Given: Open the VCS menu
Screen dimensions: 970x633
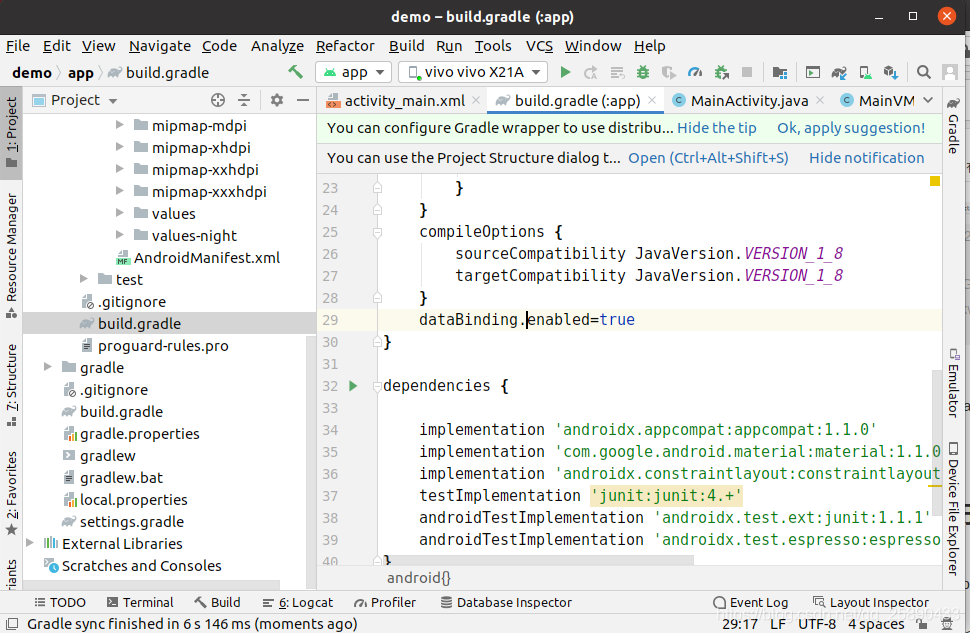Looking at the screenshot, I should (x=539, y=46).
